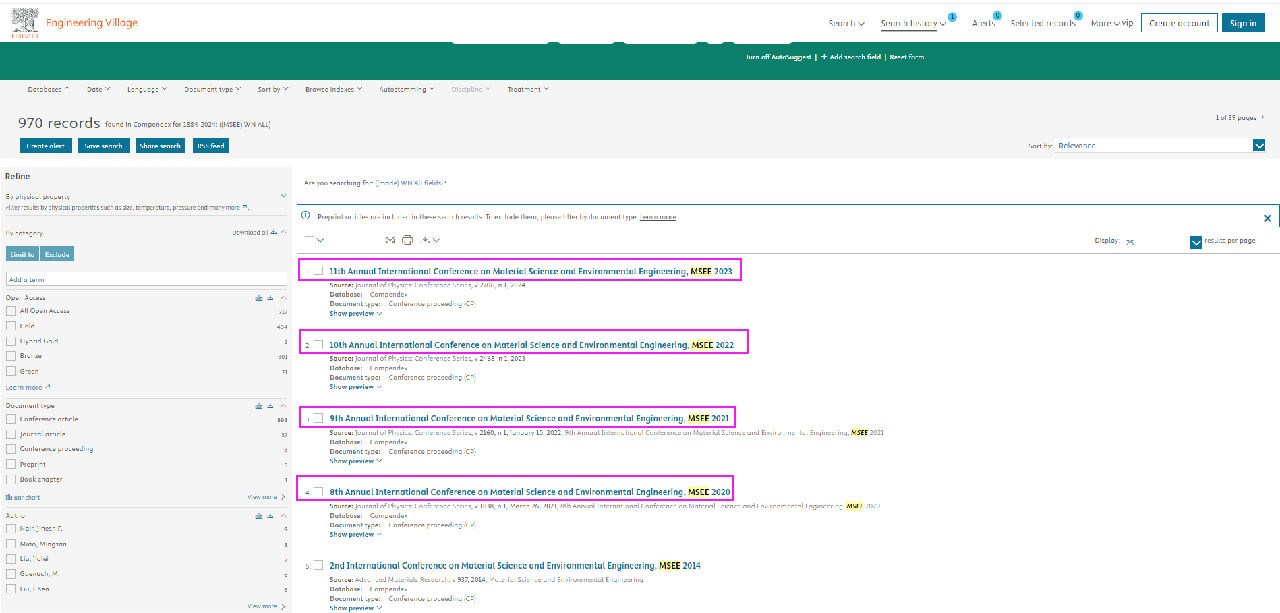The width and height of the screenshot is (1280, 613).
Task: Click the Add search field link
Action: pyautogui.click(x=852, y=57)
